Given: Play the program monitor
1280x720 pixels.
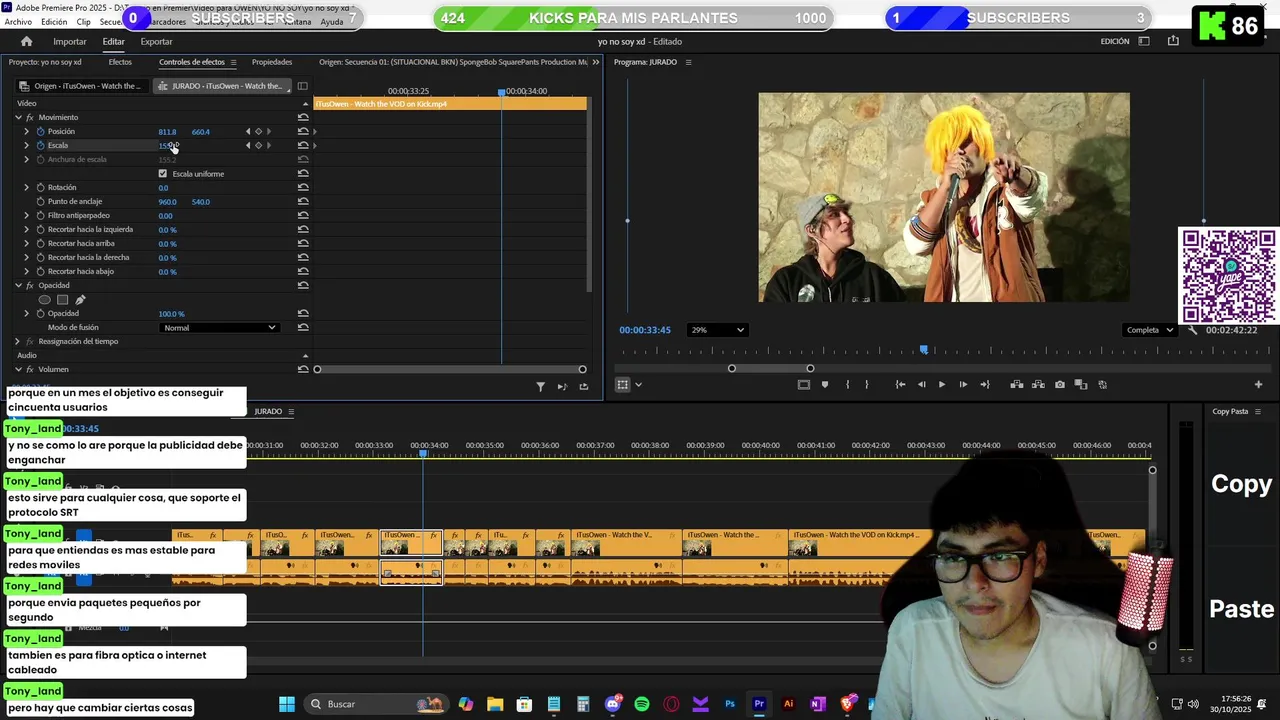Looking at the screenshot, I should [942, 384].
